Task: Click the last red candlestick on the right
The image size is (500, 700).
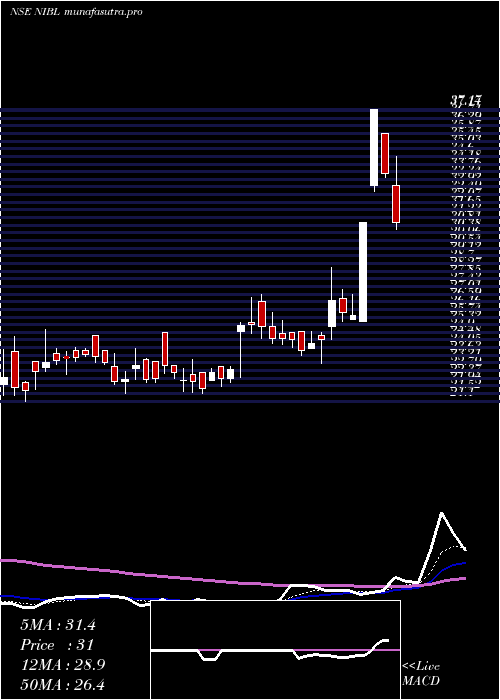Action: (x=396, y=204)
